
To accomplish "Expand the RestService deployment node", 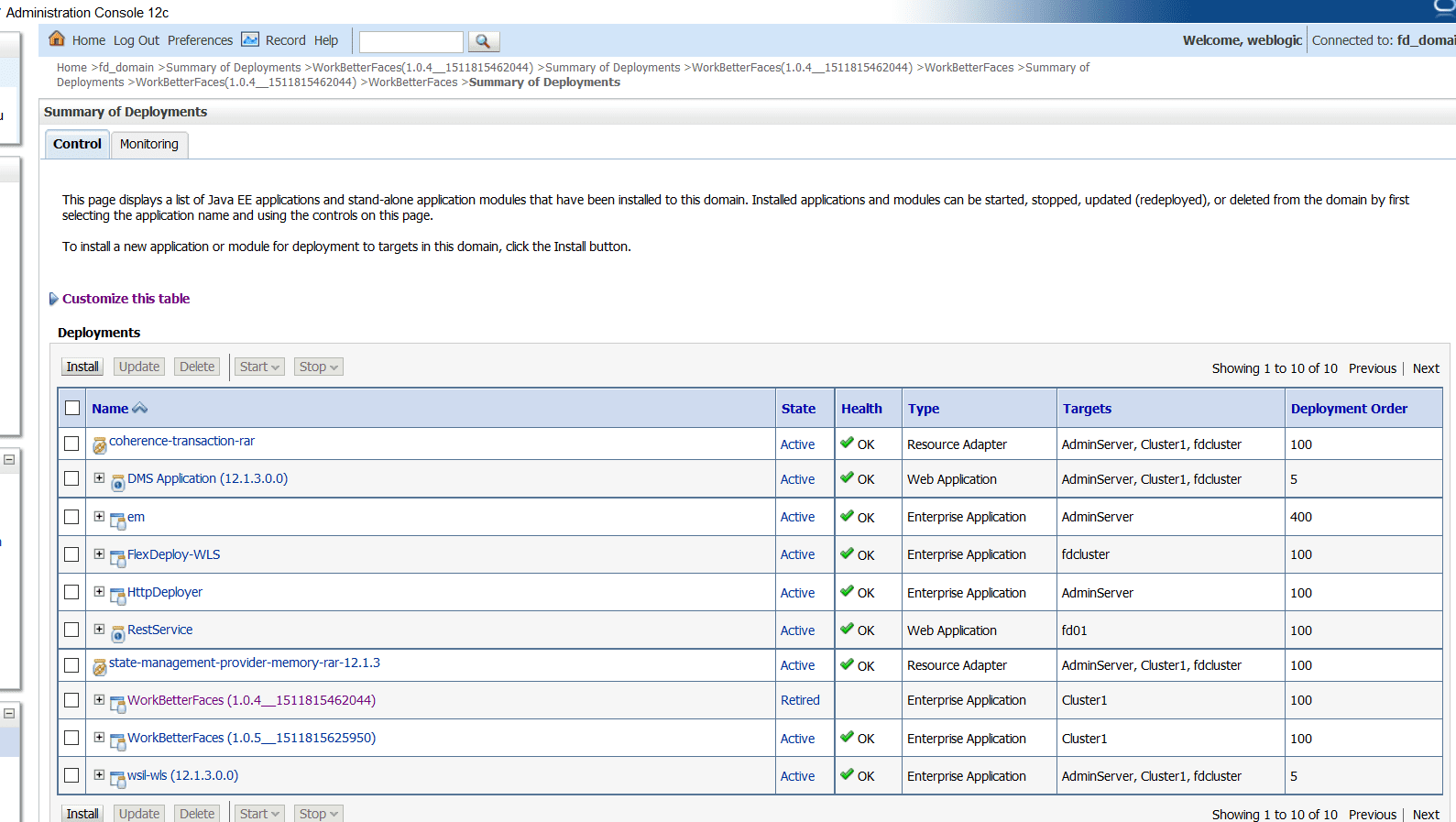I will (x=99, y=629).
